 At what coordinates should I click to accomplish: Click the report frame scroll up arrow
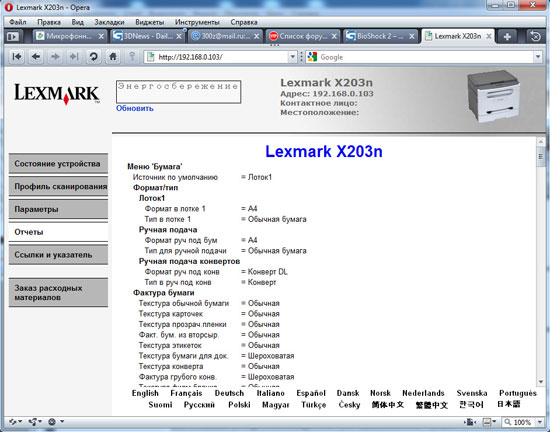(x=541, y=142)
